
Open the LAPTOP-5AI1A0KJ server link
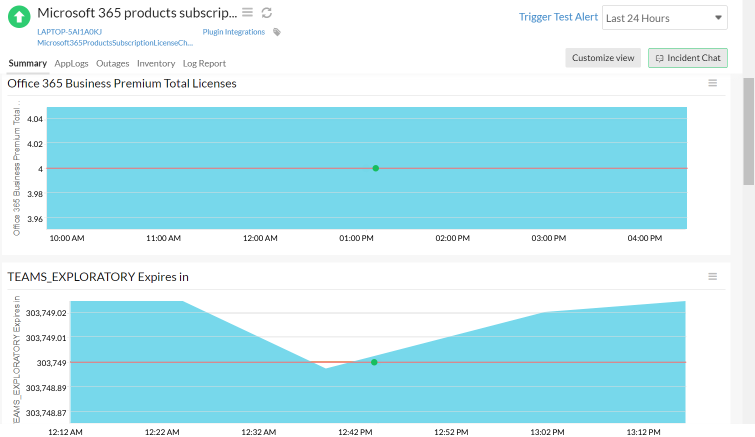pyautogui.click(x=69, y=32)
